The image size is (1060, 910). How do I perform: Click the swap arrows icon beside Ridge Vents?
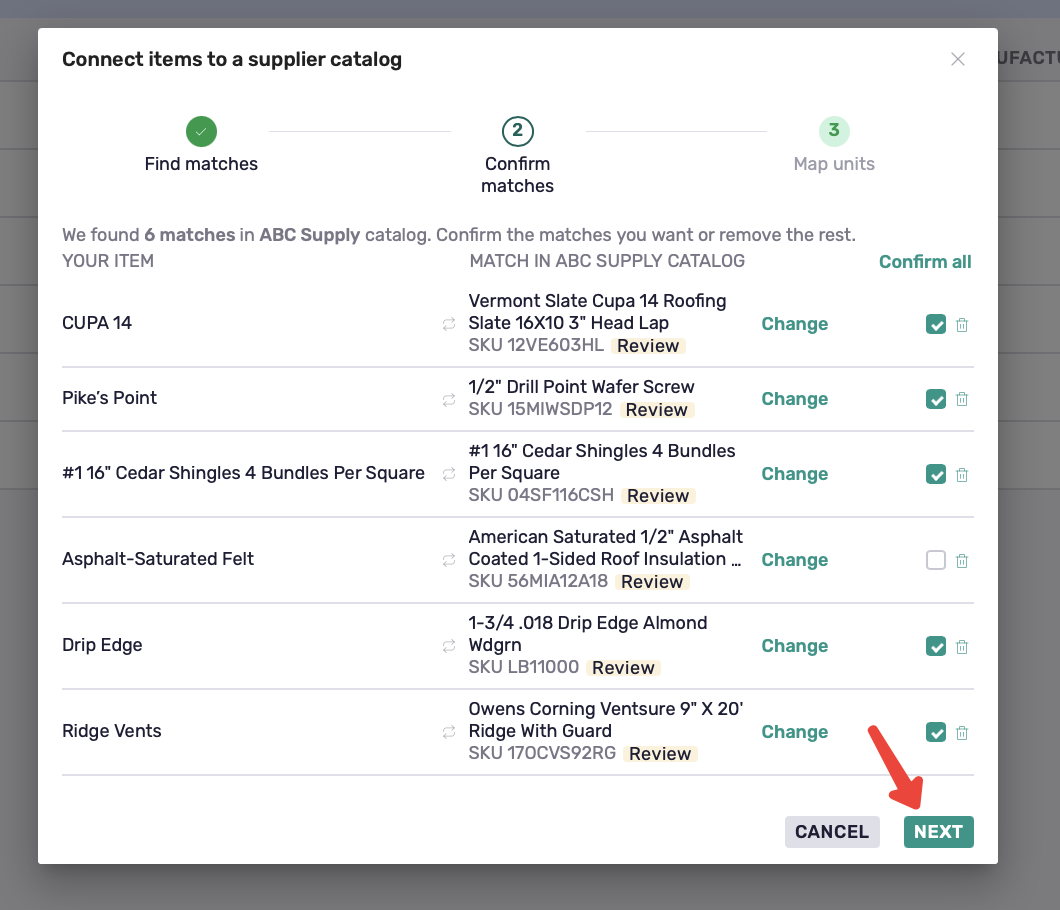449,732
